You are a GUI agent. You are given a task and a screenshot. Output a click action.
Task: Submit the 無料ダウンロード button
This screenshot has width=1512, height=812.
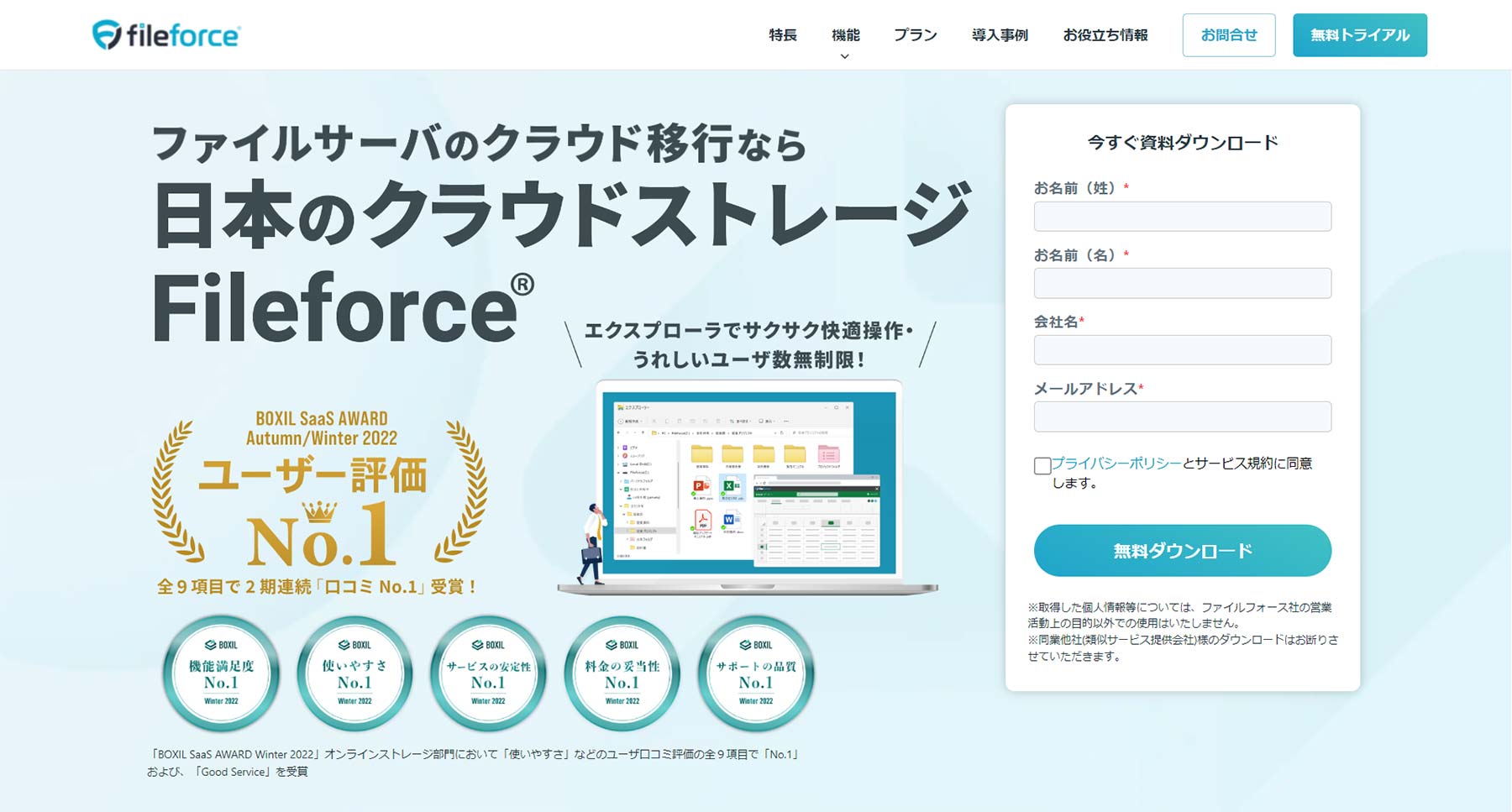coord(1182,551)
